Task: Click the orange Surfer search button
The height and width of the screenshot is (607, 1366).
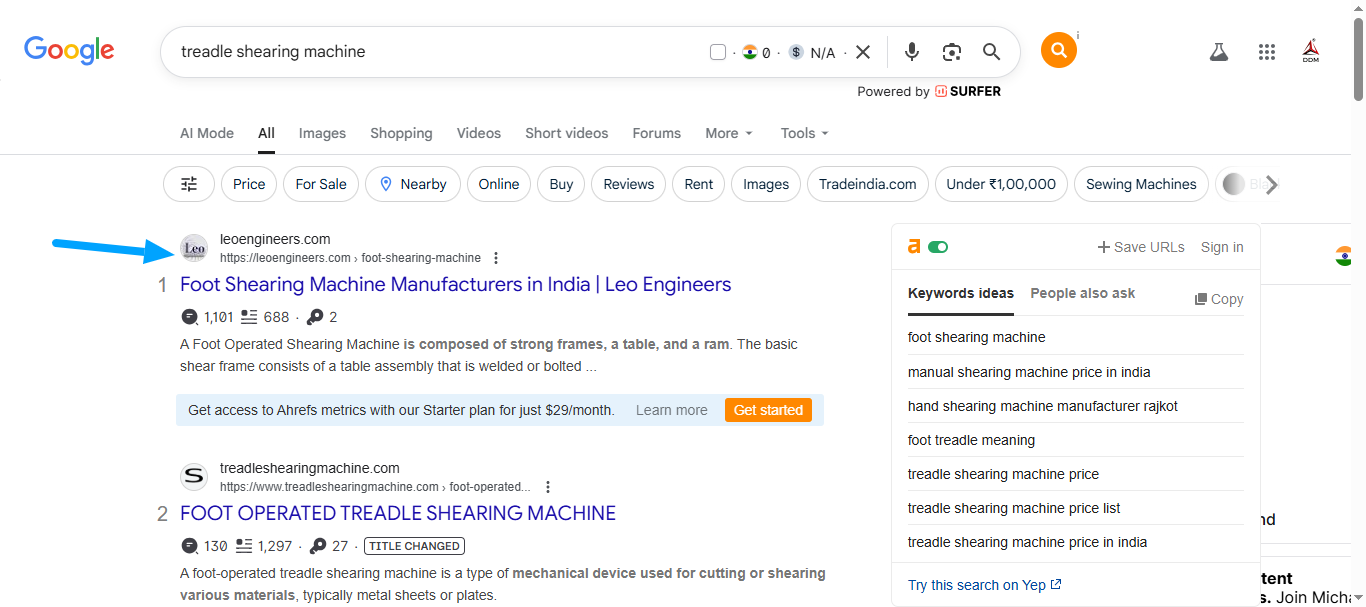Action: [x=1058, y=50]
